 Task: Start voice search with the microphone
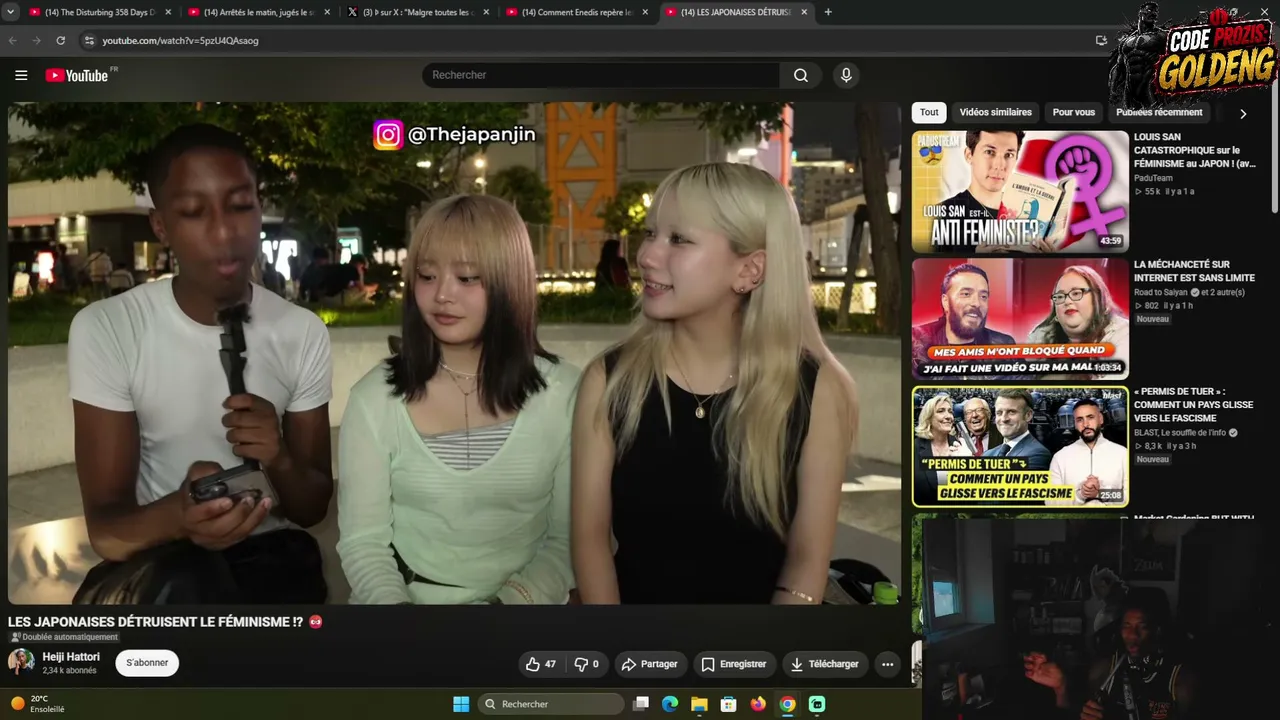click(846, 75)
